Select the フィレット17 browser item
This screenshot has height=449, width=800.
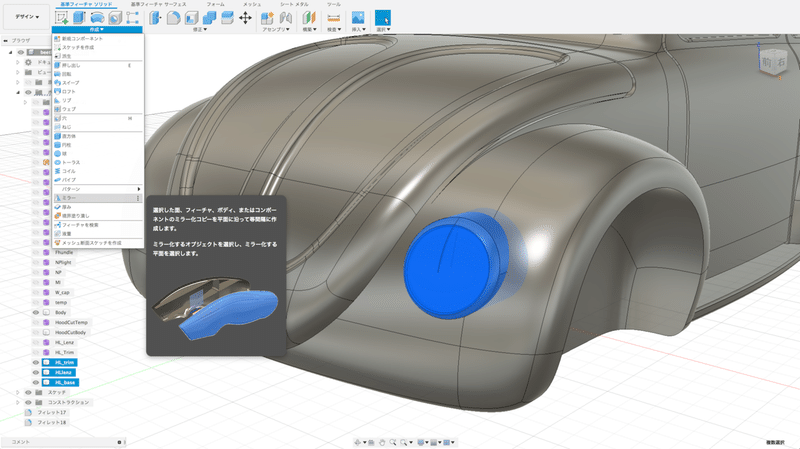point(52,412)
